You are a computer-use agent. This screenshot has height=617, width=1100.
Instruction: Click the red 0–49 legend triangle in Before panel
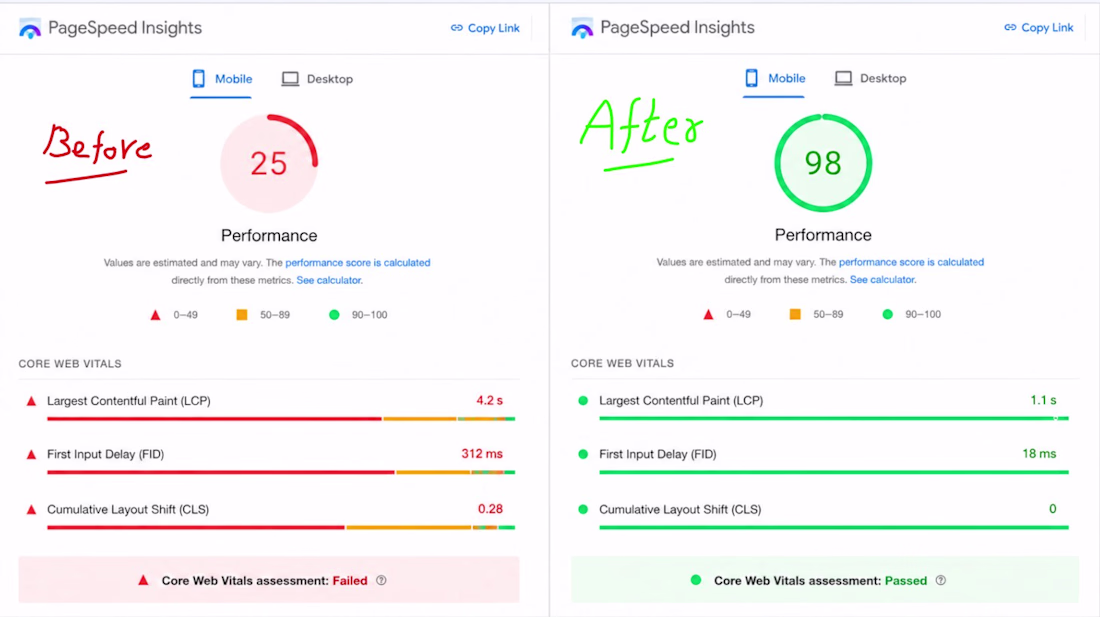pos(156,315)
